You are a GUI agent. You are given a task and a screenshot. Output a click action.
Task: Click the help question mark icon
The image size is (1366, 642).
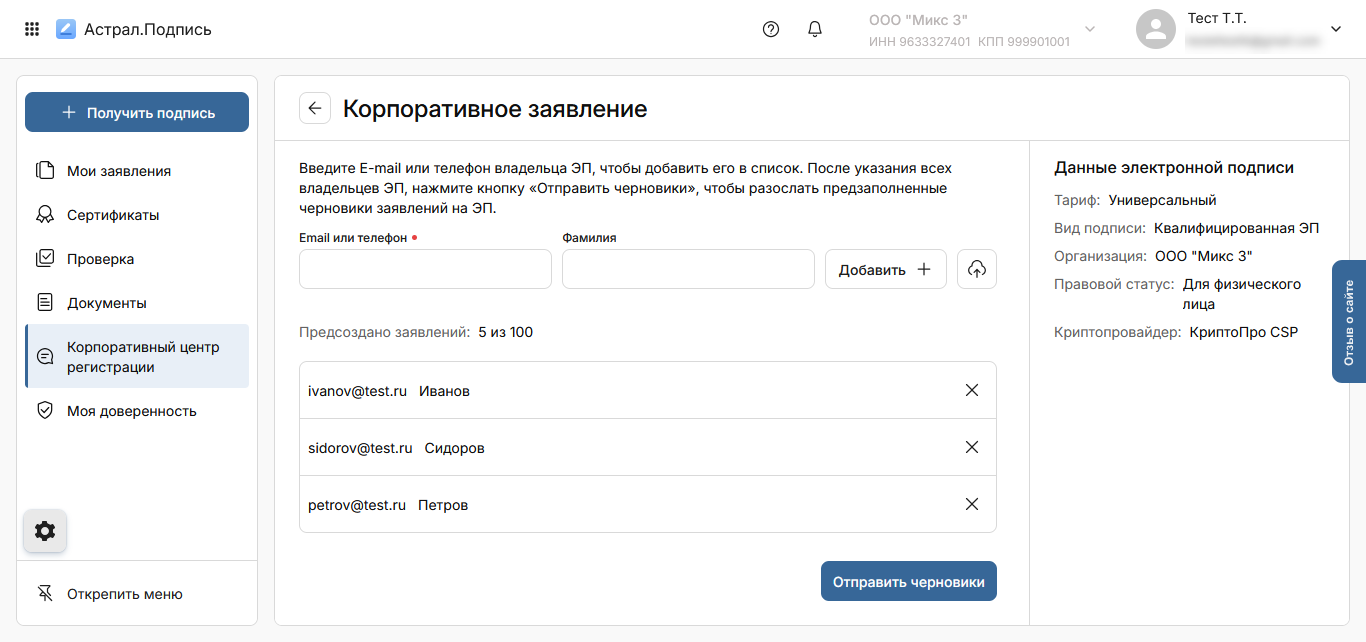pyautogui.click(x=770, y=29)
